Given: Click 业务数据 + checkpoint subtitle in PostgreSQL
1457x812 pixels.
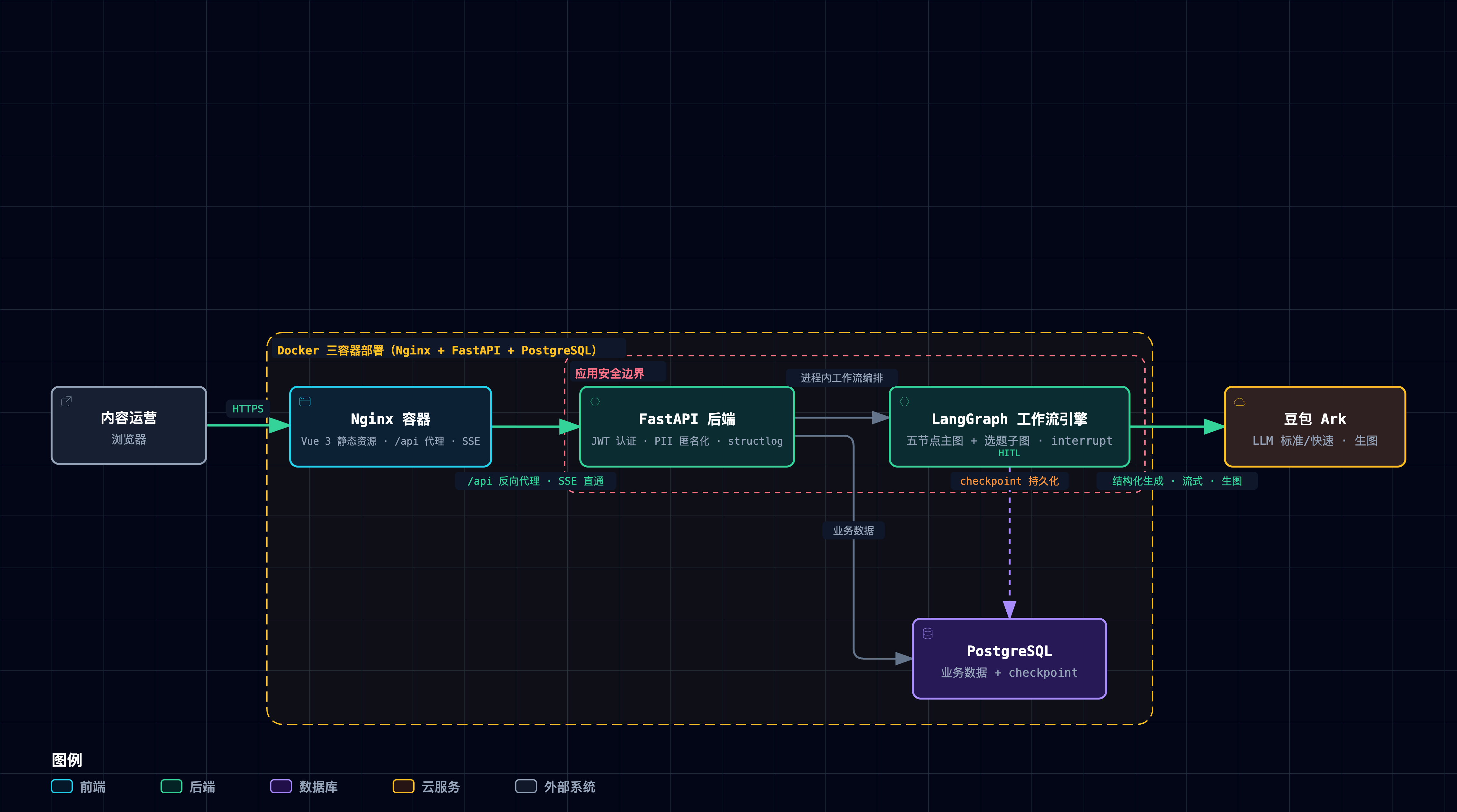Looking at the screenshot, I should click(x=1010, y=673).
